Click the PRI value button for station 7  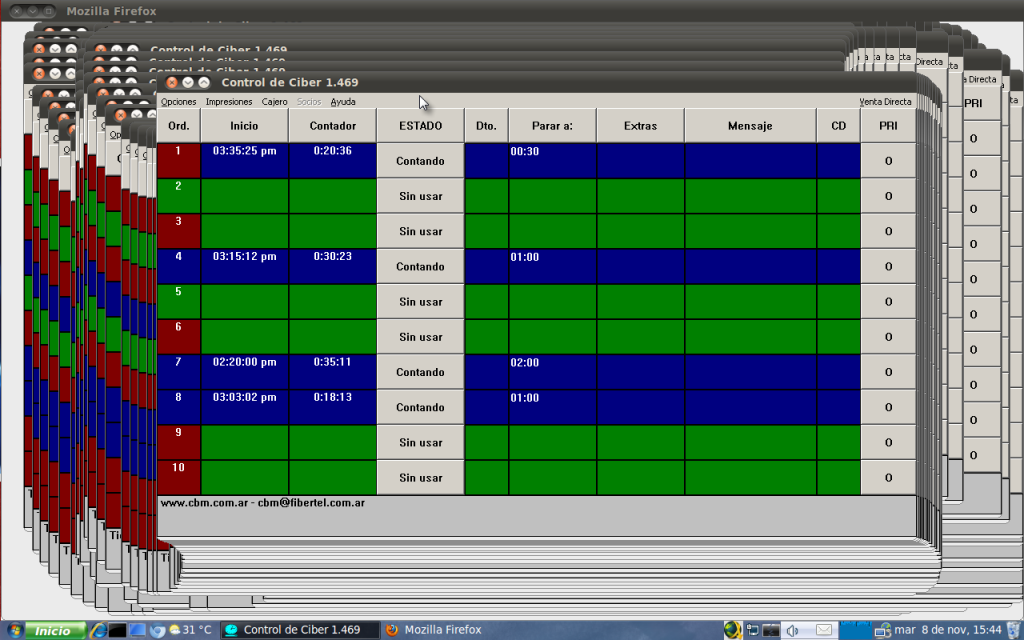888,372
